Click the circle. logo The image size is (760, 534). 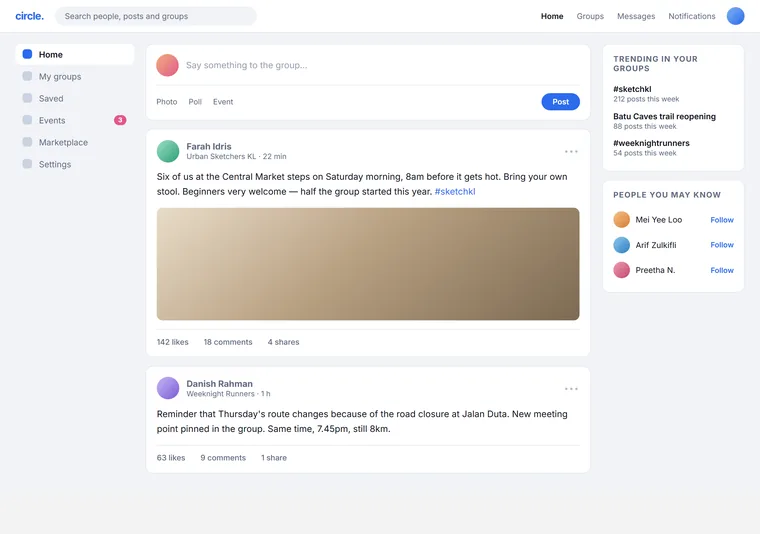(30, 16)
